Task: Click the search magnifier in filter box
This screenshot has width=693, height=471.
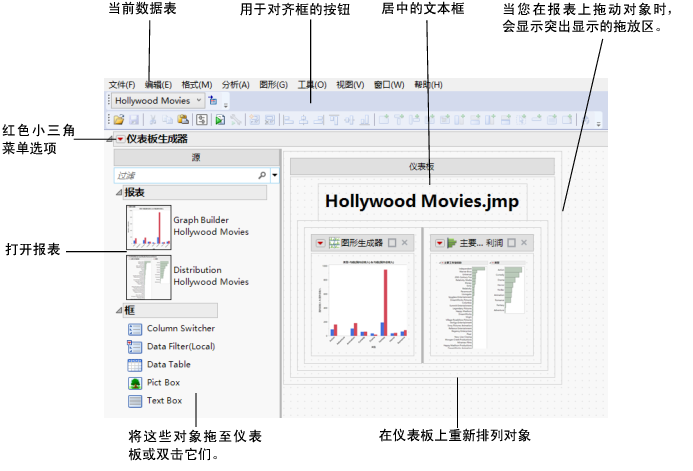Action: point(262,175)
